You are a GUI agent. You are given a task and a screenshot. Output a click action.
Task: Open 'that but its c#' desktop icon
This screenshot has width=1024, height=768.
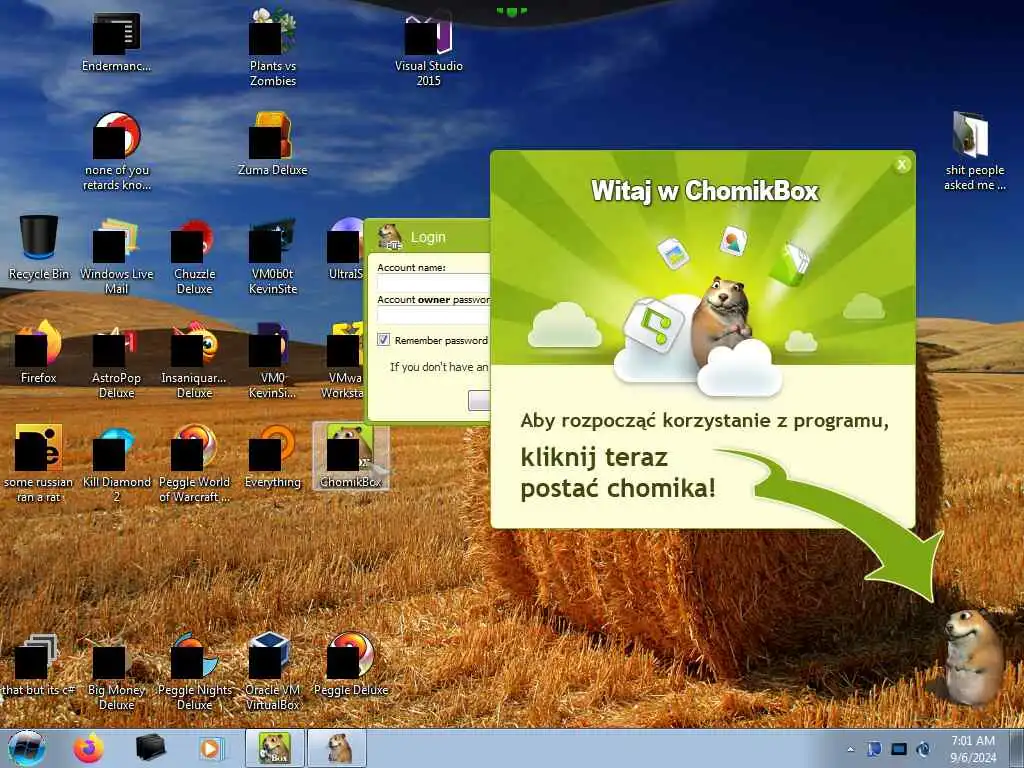[39, 664]
